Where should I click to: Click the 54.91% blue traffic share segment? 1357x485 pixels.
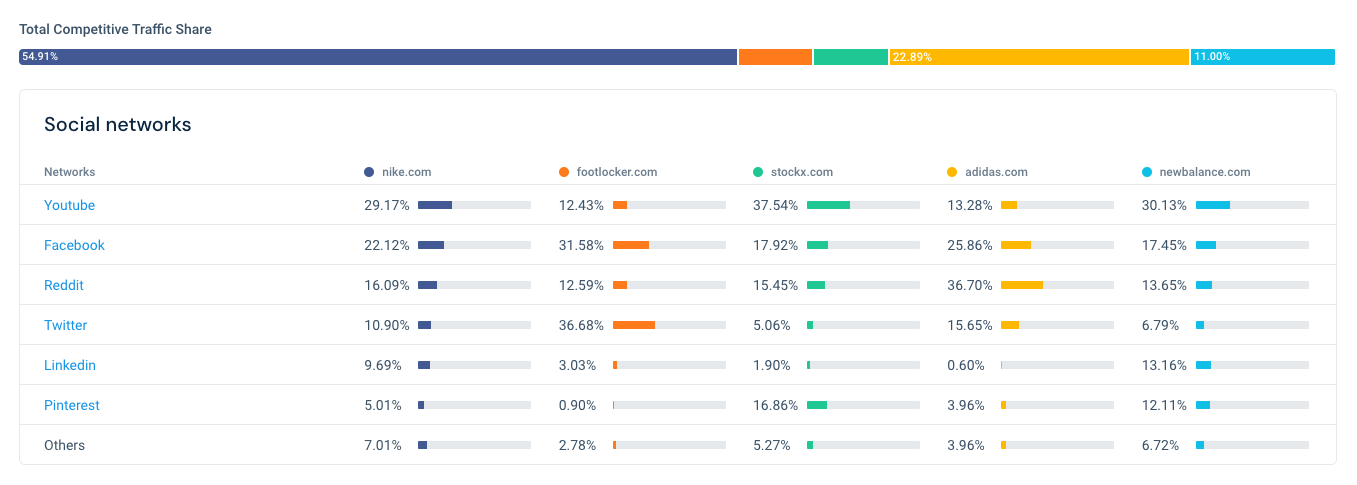(x=378, y=57)
